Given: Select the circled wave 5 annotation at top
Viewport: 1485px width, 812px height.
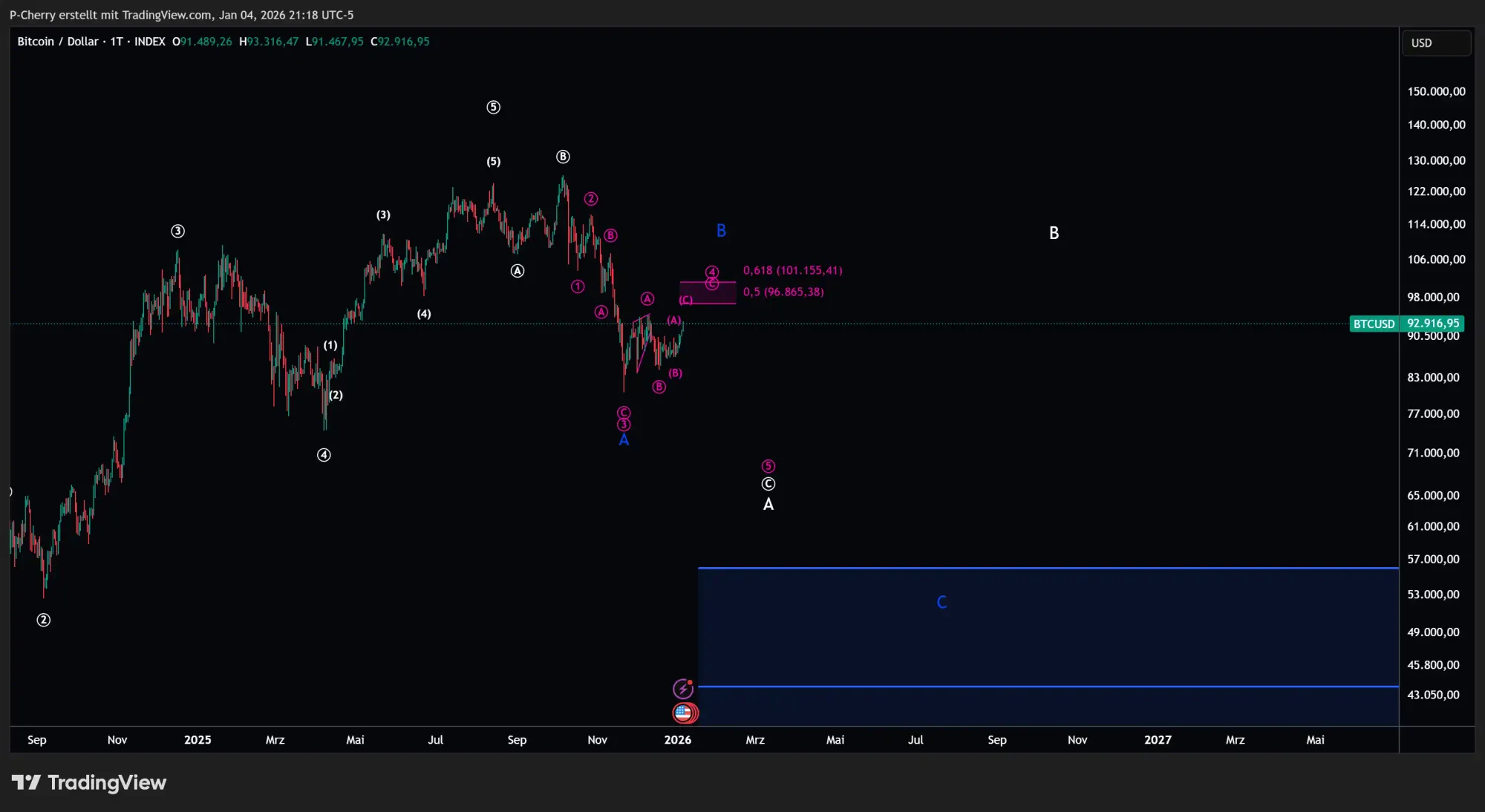Looking at the screenshot, I should tap(494, 107).
